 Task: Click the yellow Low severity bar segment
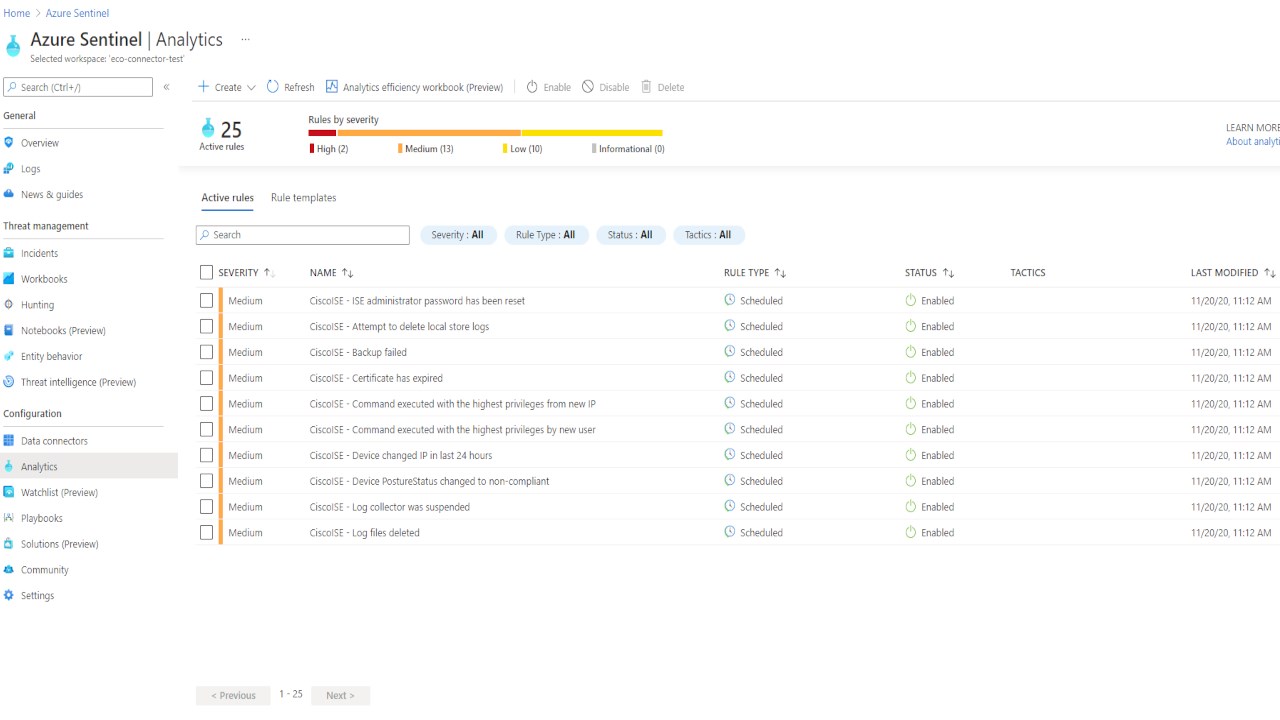(592, 133)
